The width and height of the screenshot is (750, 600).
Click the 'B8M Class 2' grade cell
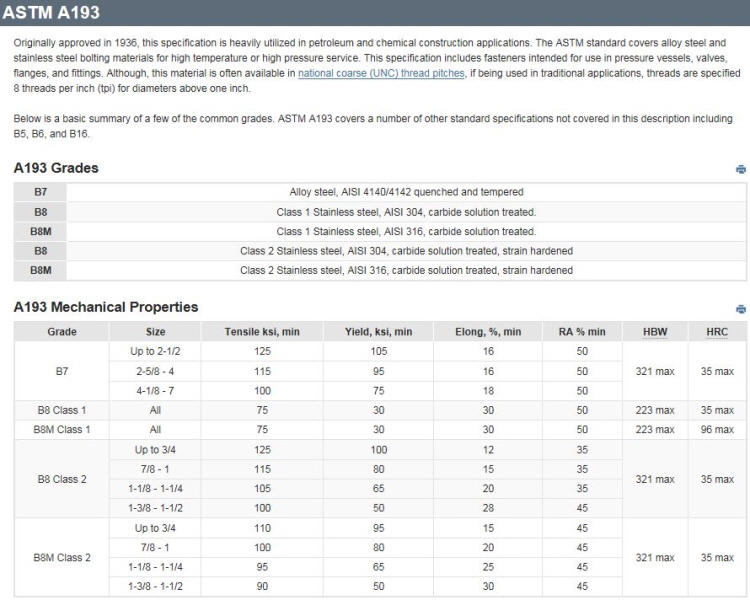point(62,558)
